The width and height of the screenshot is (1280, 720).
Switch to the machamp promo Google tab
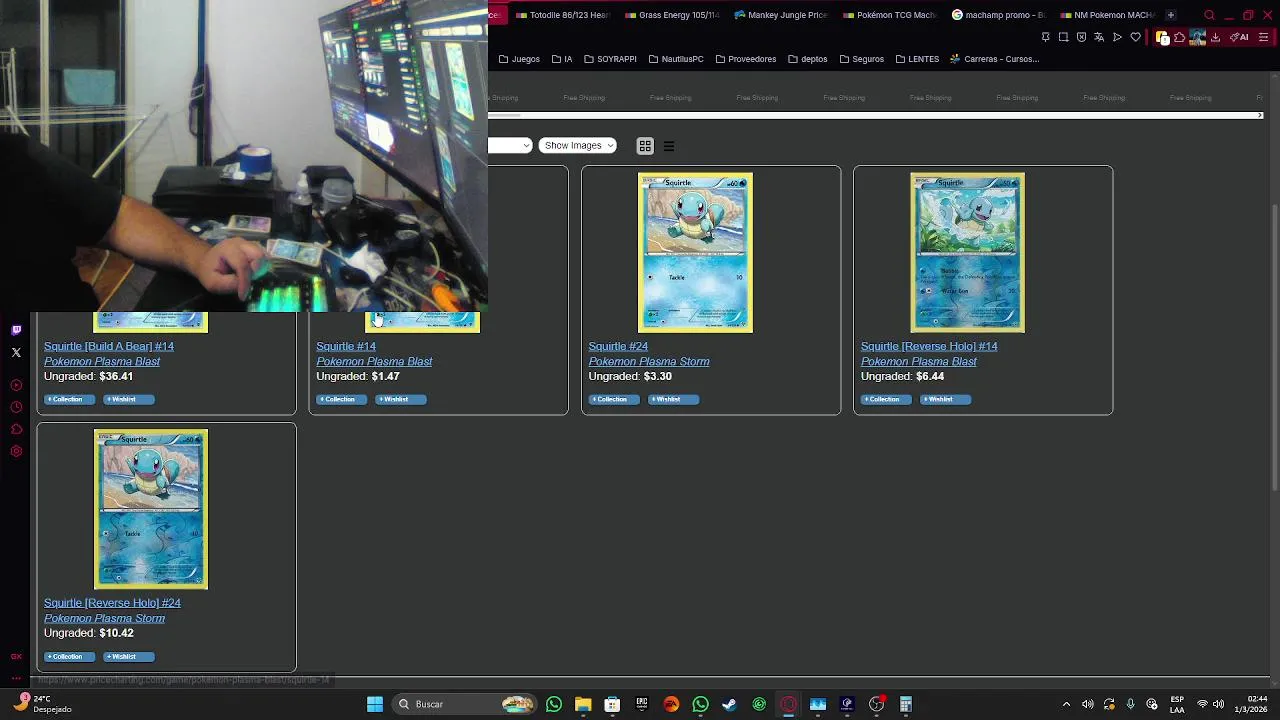tap(999, 15)
